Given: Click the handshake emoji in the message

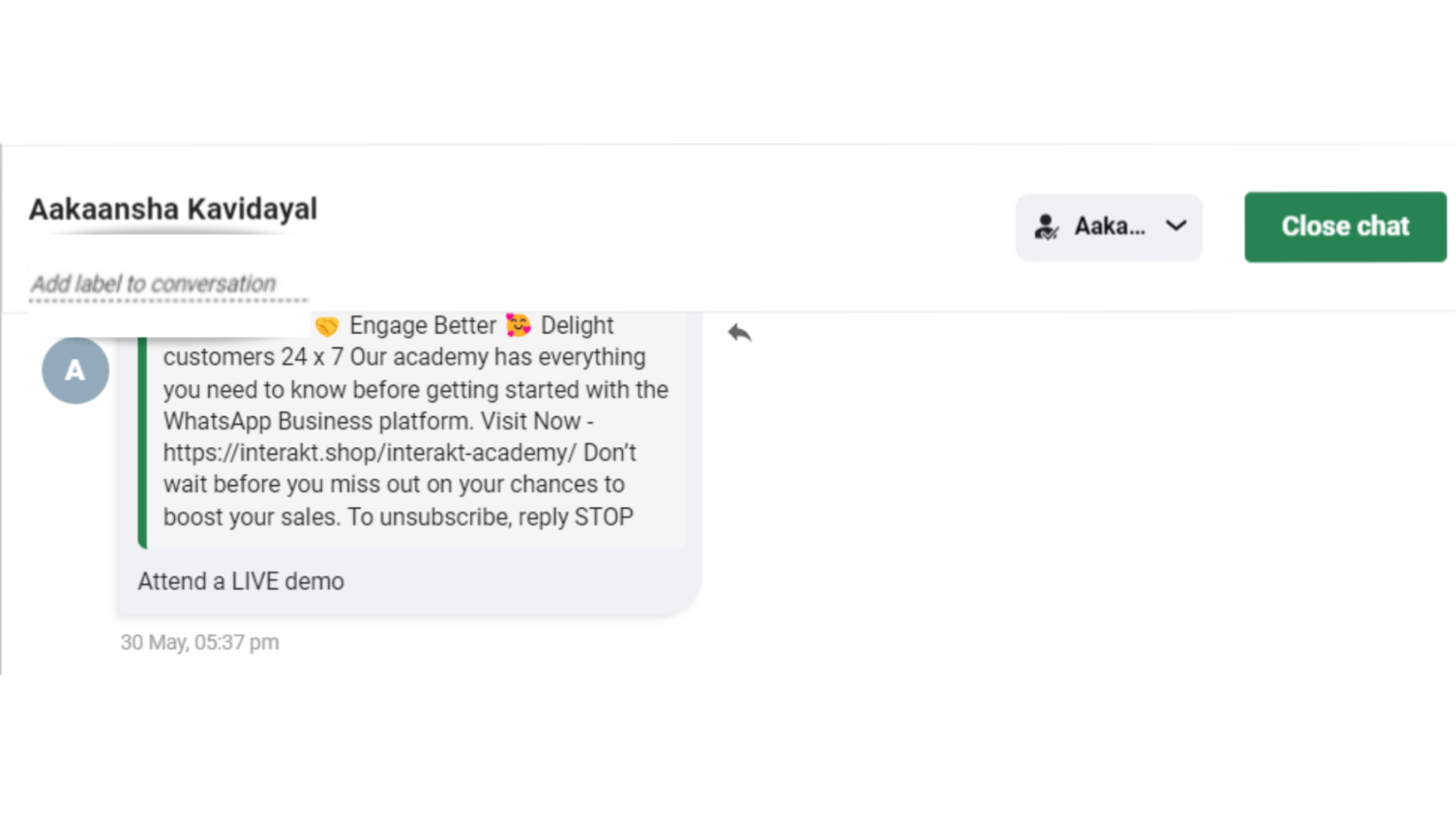Looking at the screenshot, I should click(x=327, y=325).
